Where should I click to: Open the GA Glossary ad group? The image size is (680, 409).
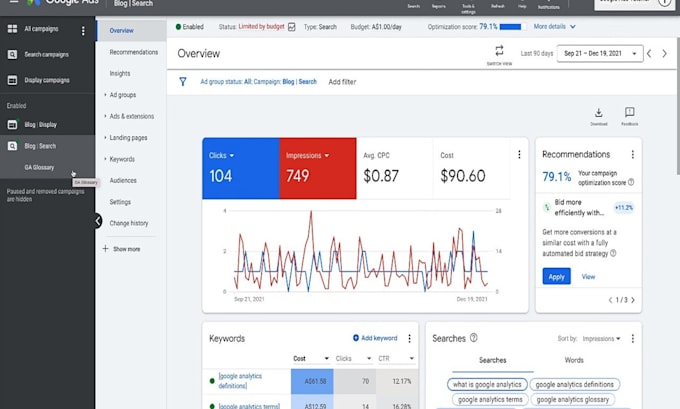click(x=39, y=167)
